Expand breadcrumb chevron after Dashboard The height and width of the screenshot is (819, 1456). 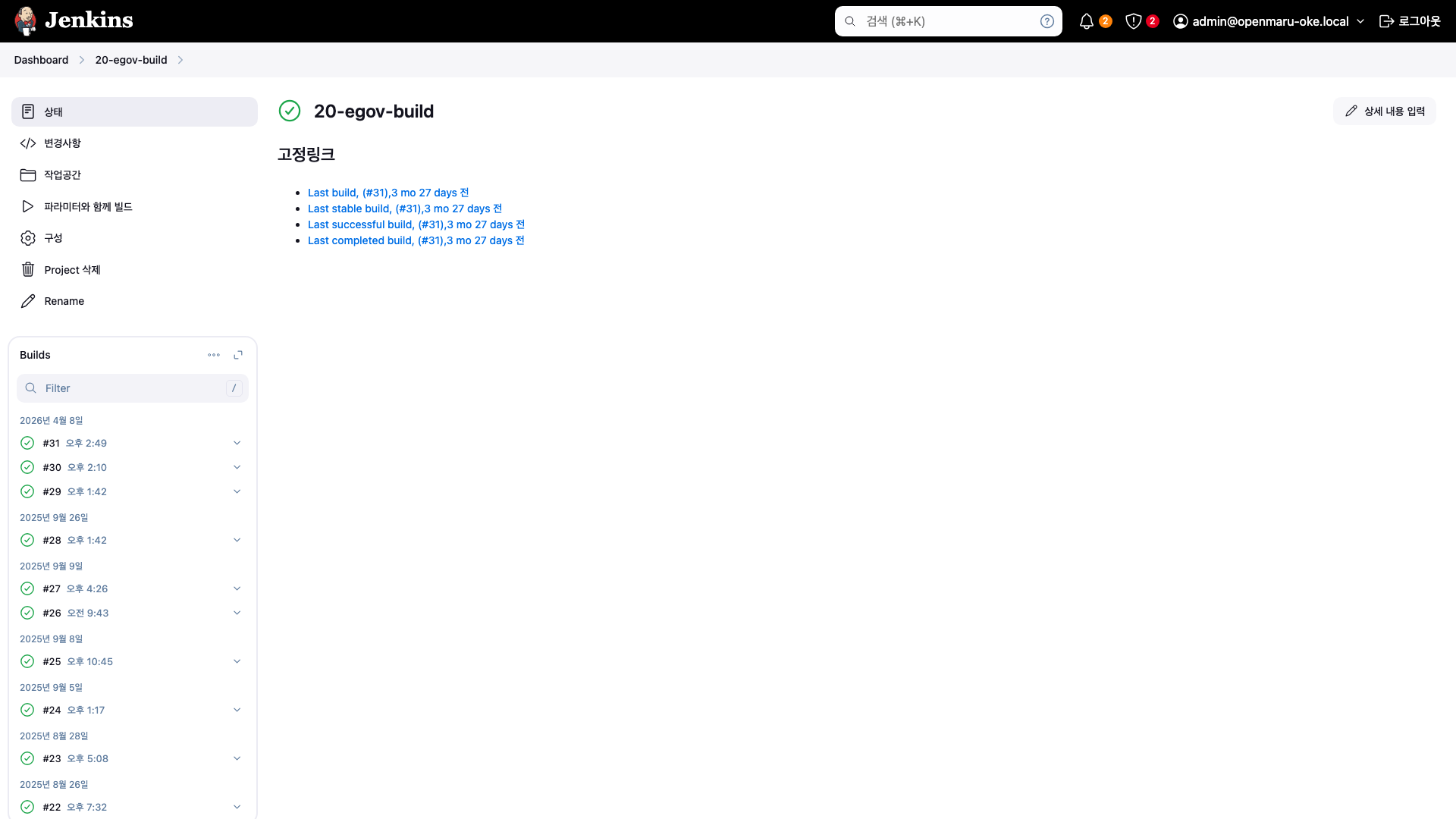pos(82,60)
